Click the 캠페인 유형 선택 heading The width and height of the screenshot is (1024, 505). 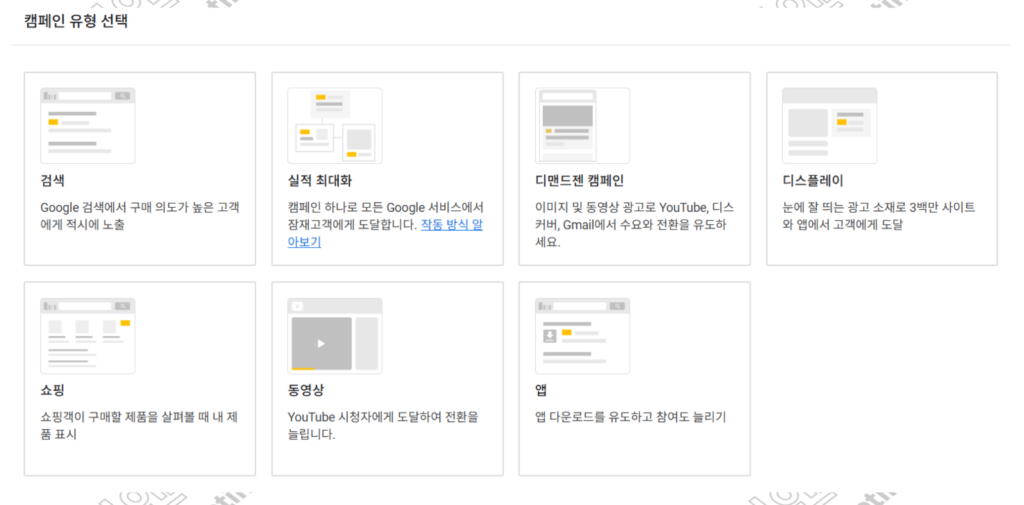click(76, 22)
